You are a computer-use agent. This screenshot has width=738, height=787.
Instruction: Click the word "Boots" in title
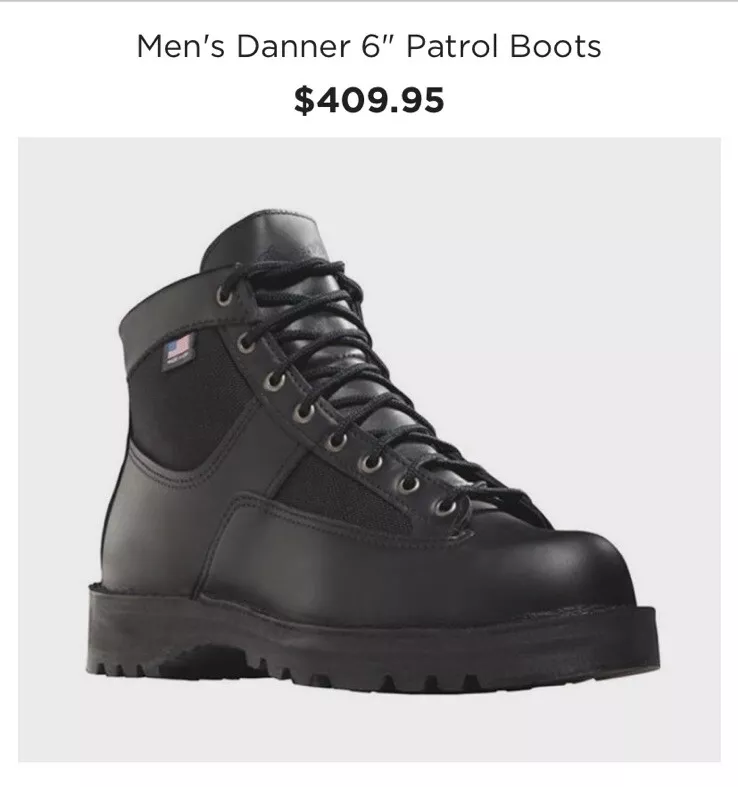pyautogui.click(x=554, y=47)
